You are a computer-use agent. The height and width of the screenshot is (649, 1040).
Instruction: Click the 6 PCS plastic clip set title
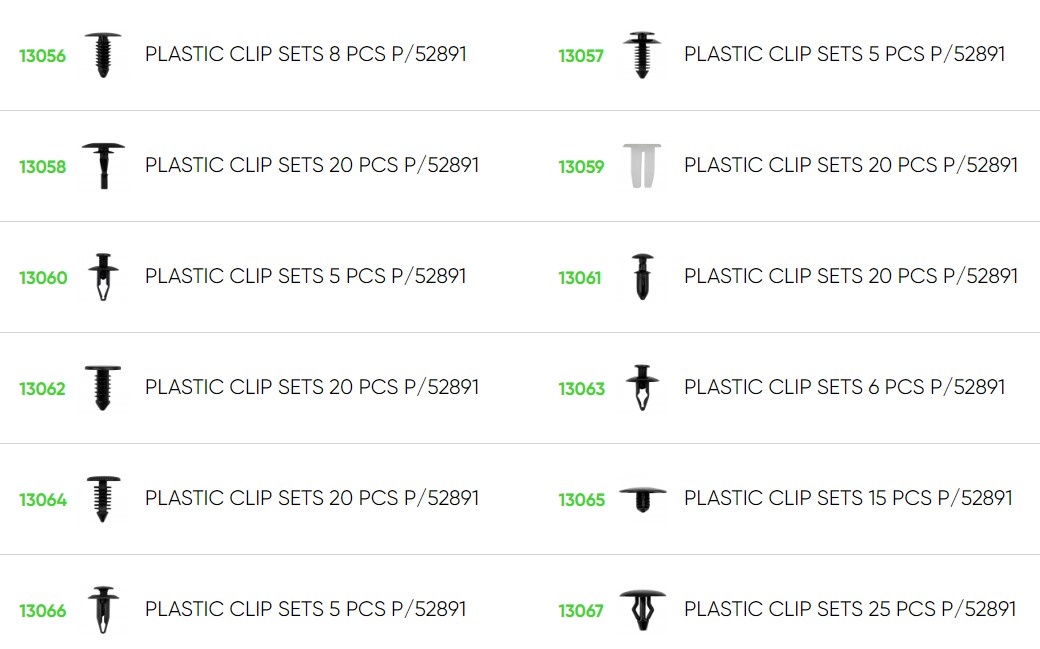tap(844, 387)
